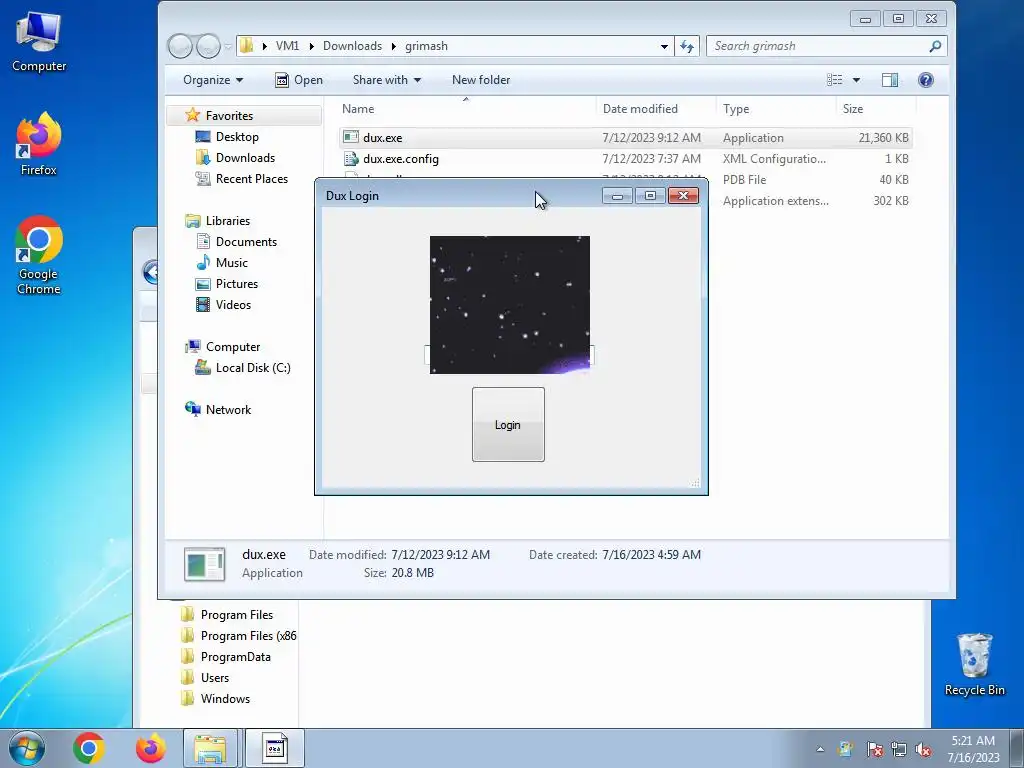Toggle the preview pane icon
The width and height of the screenshot is (1024, 768).
(889, 80)
